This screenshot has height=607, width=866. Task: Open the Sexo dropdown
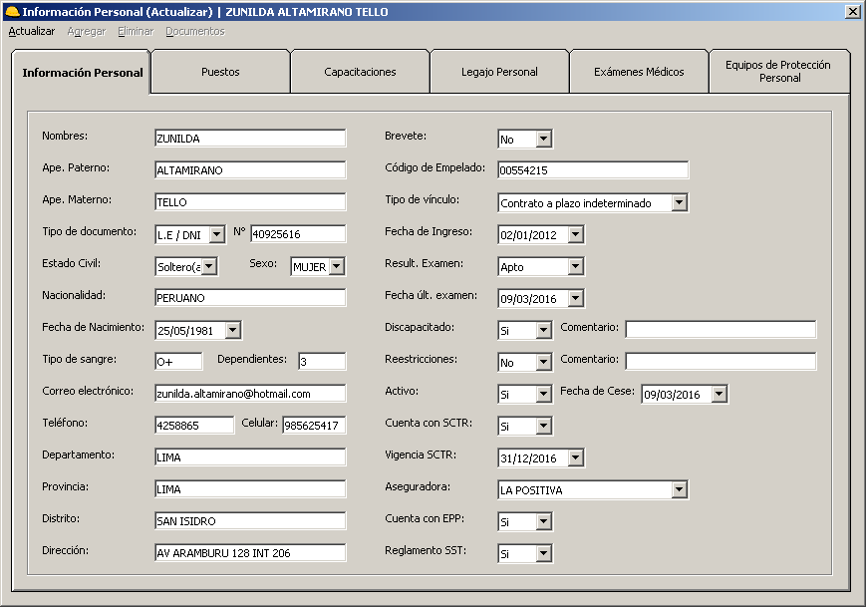336,266
